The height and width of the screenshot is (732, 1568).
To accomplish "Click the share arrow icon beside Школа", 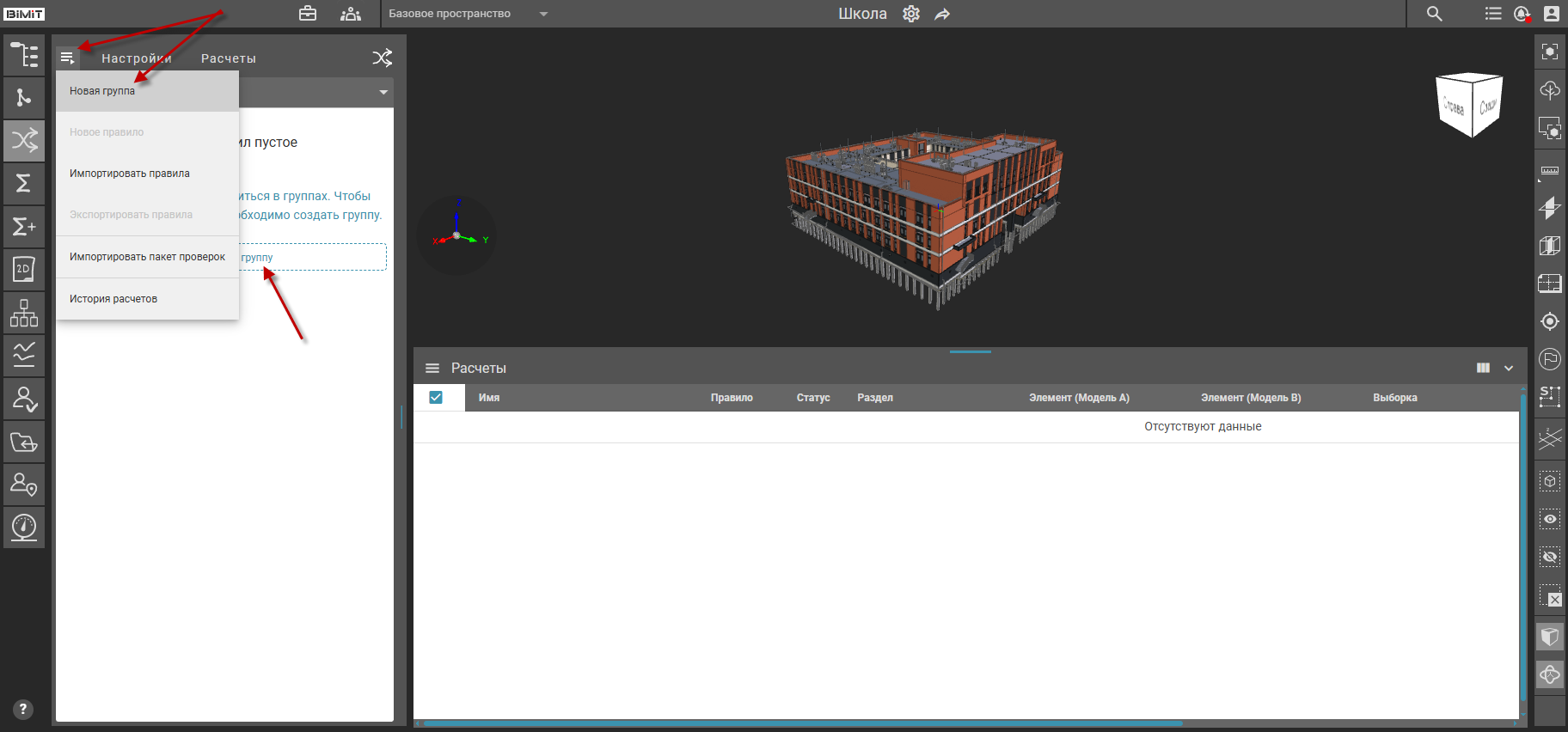I will pos(942,14).
